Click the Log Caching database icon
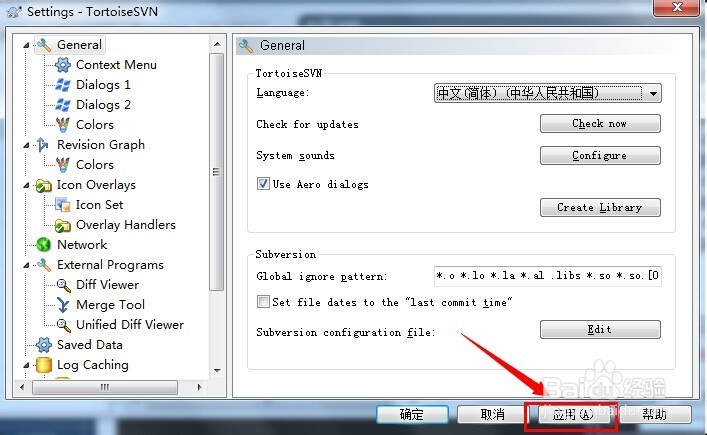Screen dimensions: 707x435 [44, 365]
